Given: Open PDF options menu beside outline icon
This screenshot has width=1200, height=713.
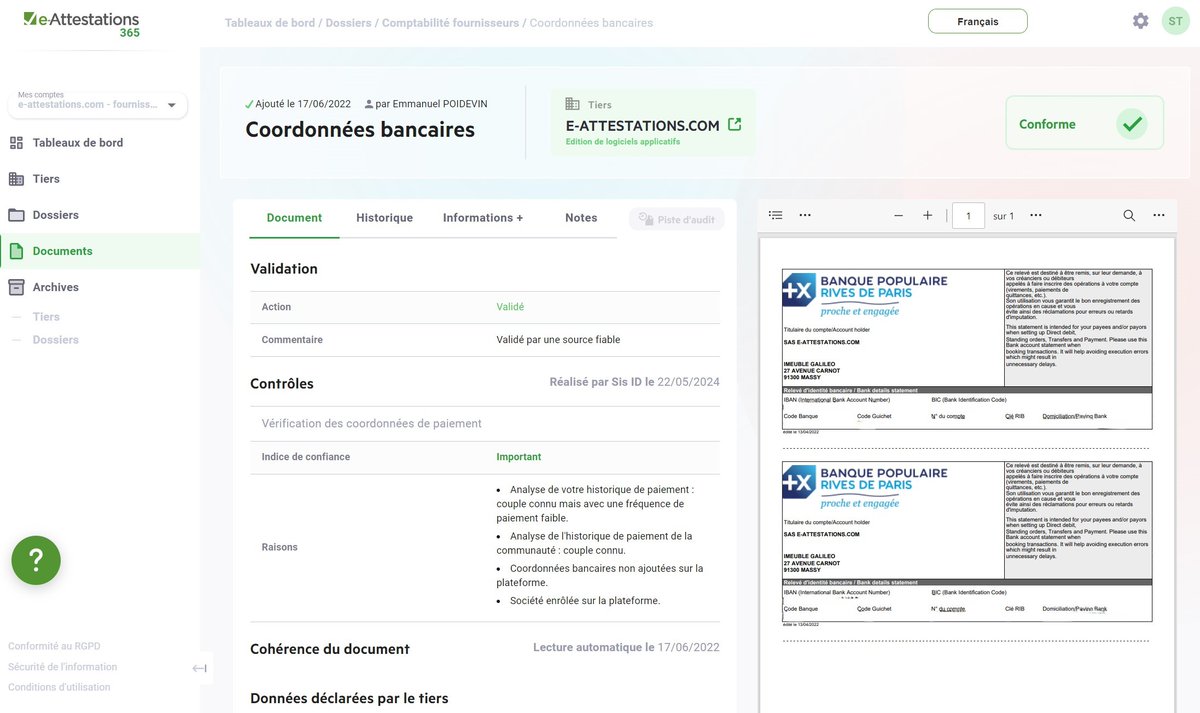Looking at the screenshot, I should coord(805,215).
